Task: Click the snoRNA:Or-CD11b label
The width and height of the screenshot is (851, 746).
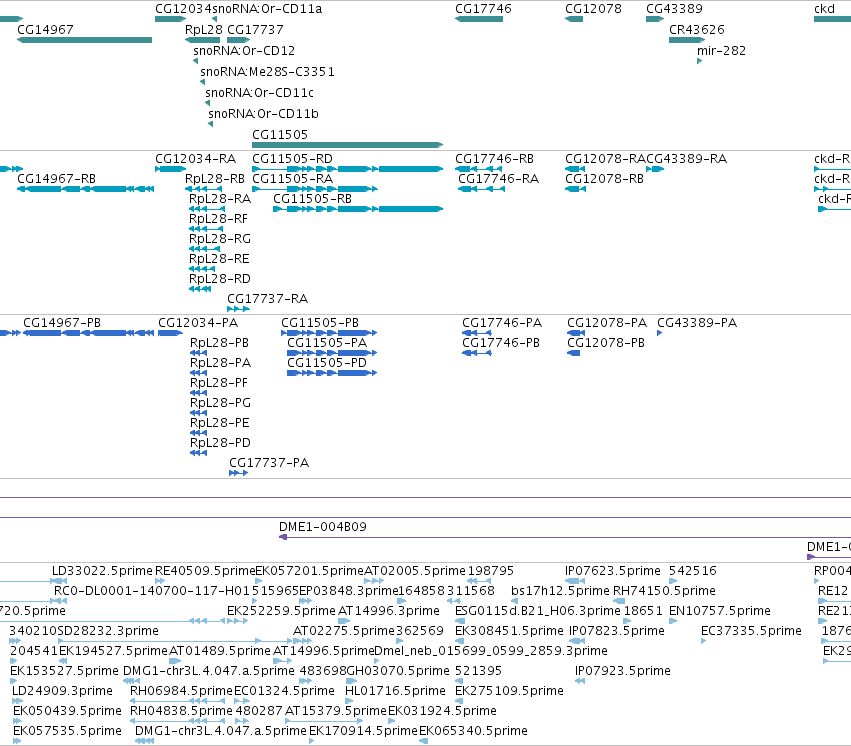Action: 263,113
